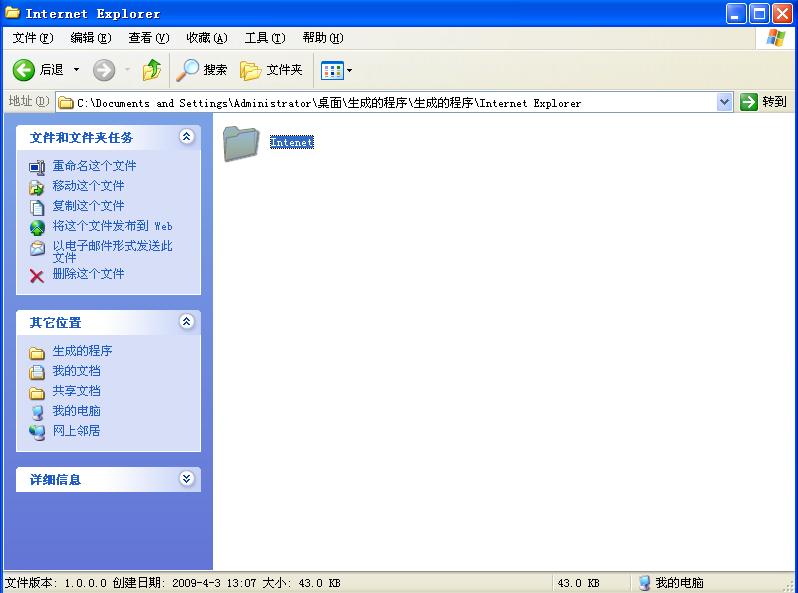This screenshot has width=798, height=593.
Task: Close the Internet Explorer window
Action: (782, 13)
